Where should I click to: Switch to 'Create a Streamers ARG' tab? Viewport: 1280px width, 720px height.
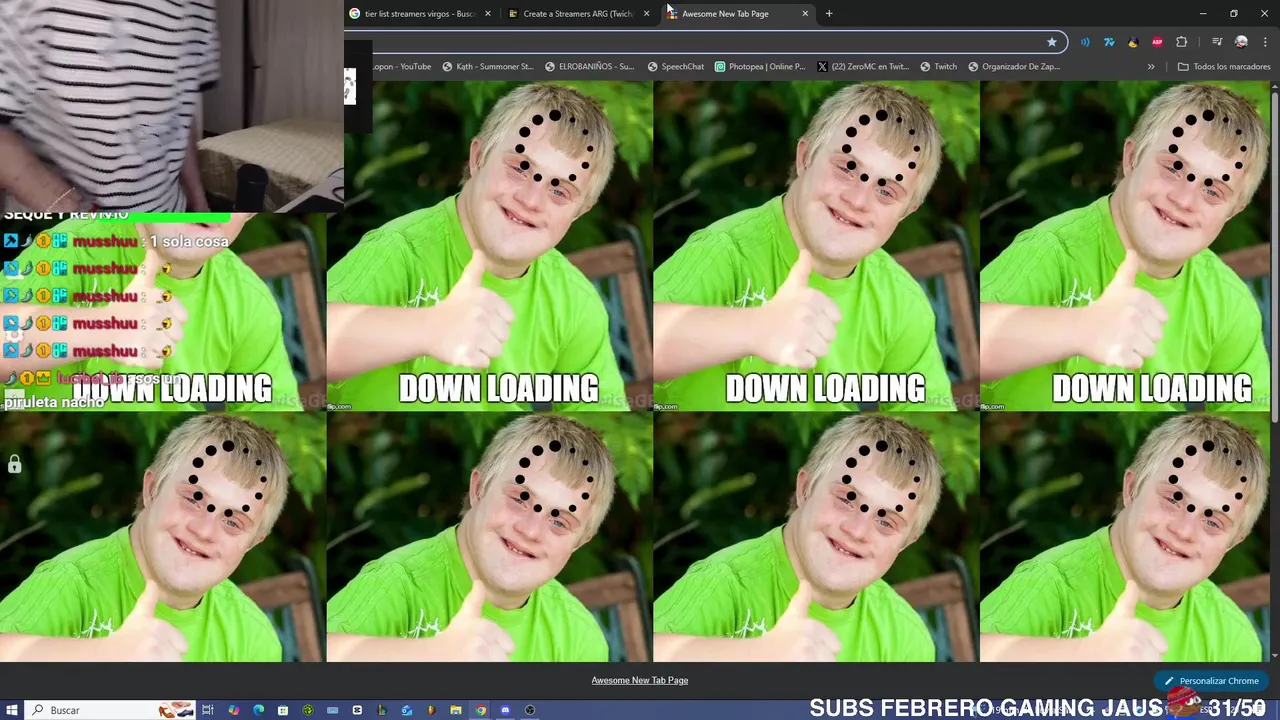coord(579,14)
